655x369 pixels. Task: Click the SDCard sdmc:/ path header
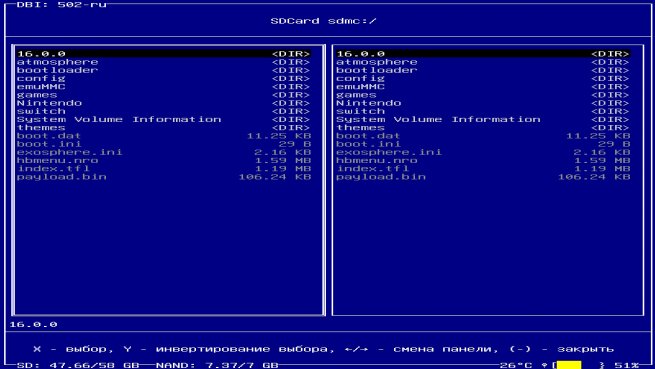323,21
